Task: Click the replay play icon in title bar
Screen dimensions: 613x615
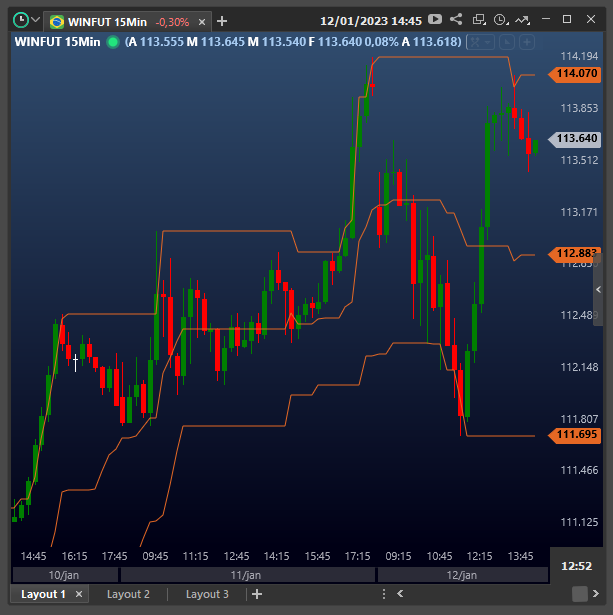Action: (x=435, y=19)
